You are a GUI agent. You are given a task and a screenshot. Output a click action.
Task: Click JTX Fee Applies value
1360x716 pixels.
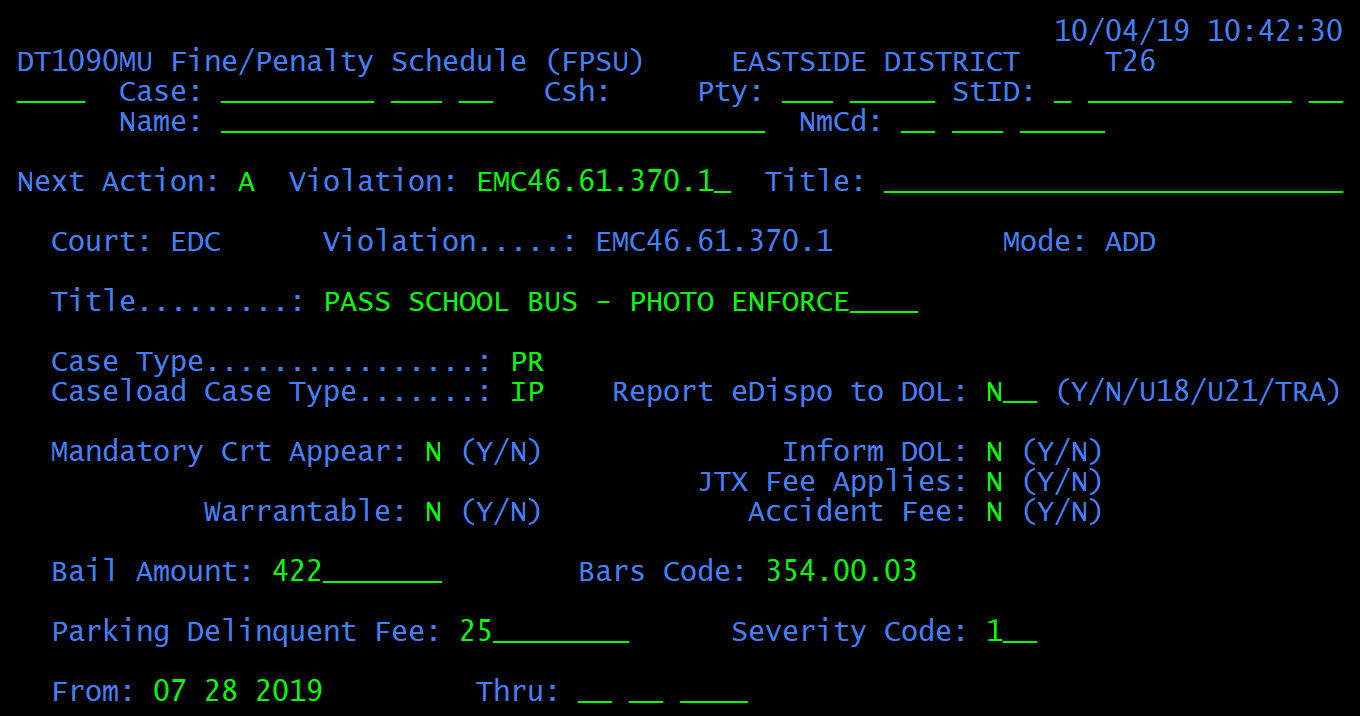click(x=994, y=482)
